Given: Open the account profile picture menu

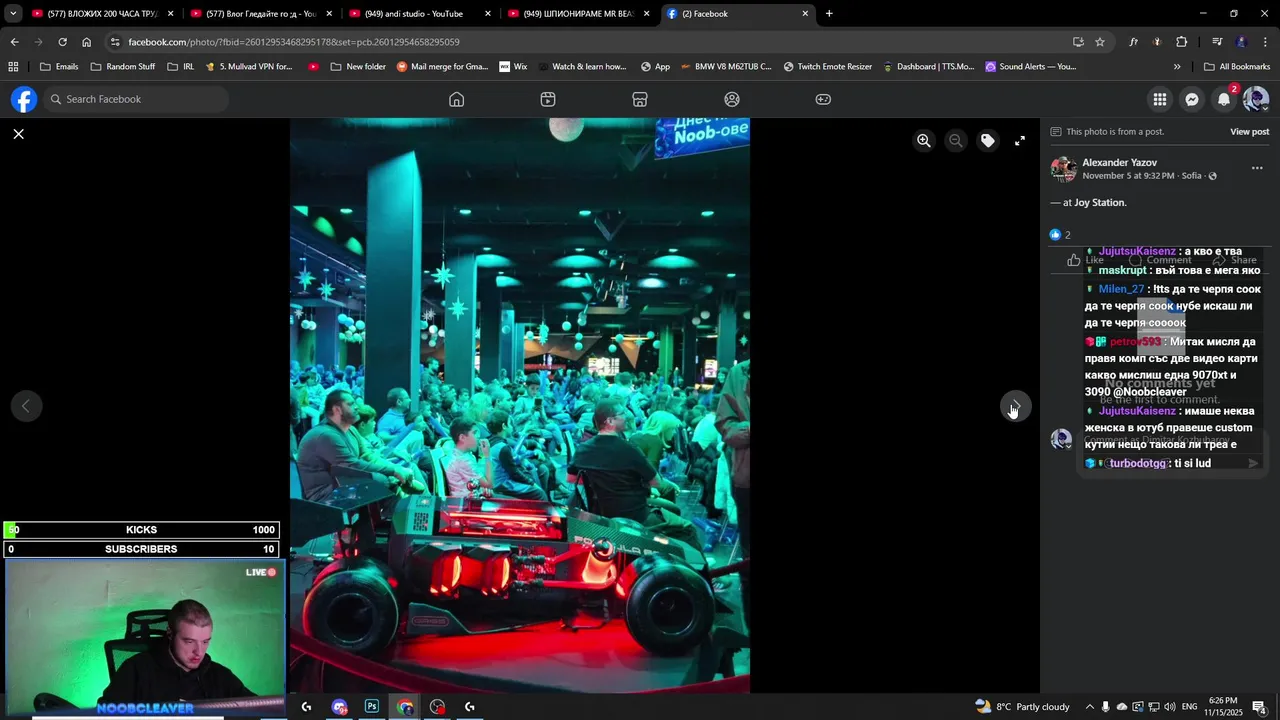Looking at the screenshot, I should (1256, 99).
